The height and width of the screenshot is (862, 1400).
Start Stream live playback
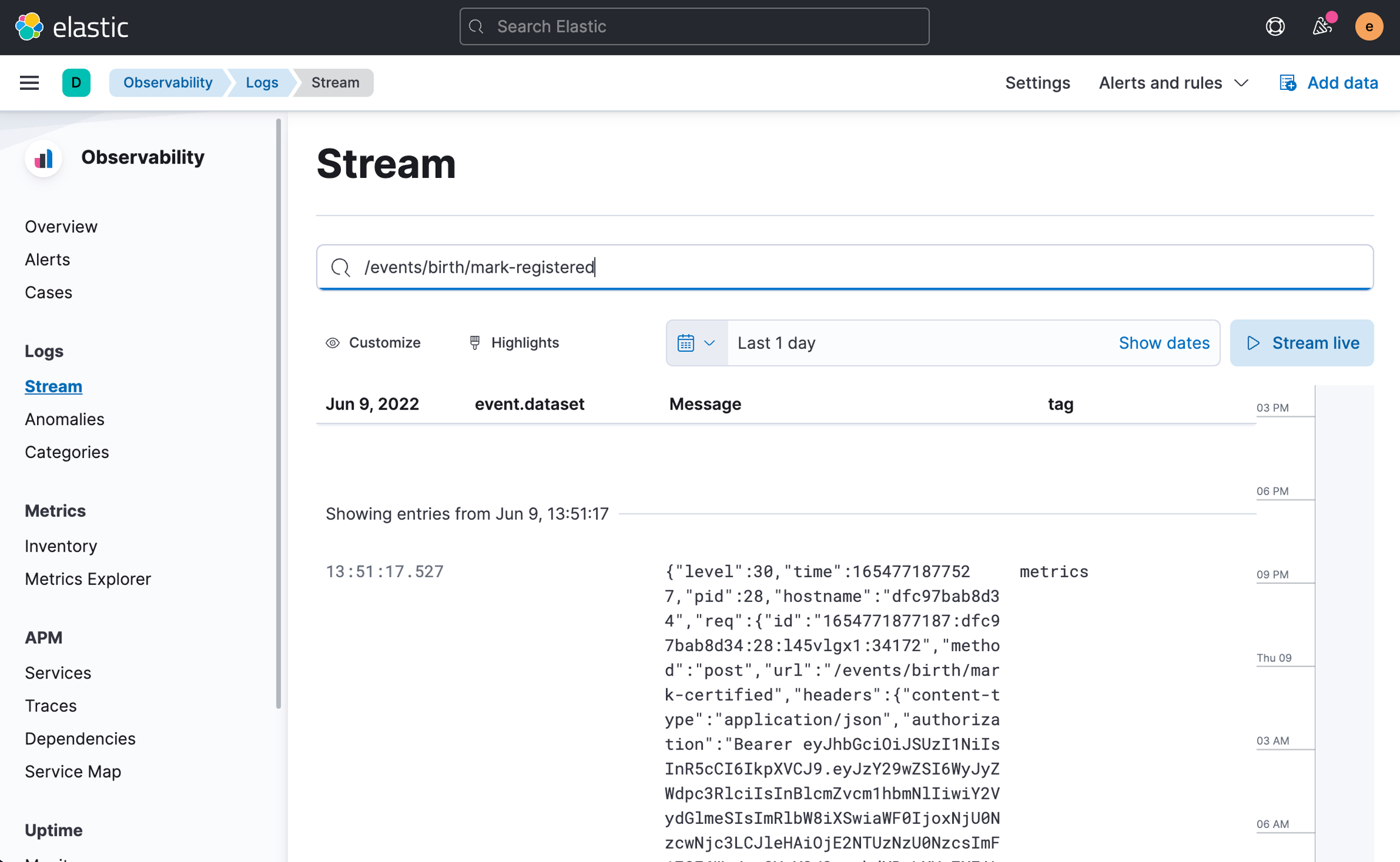[1302, 343]
